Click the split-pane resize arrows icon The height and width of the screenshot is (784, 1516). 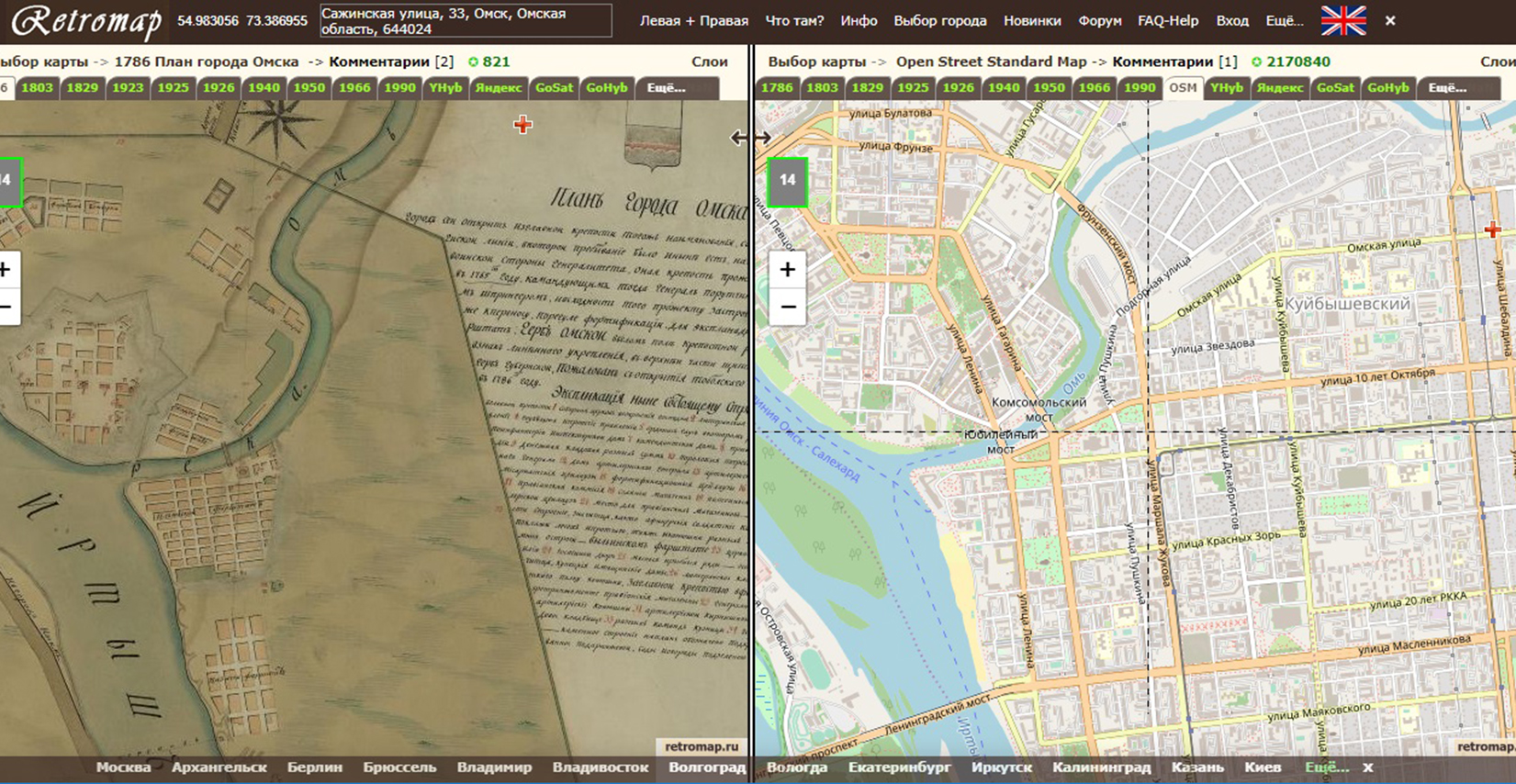click(750, 138)
